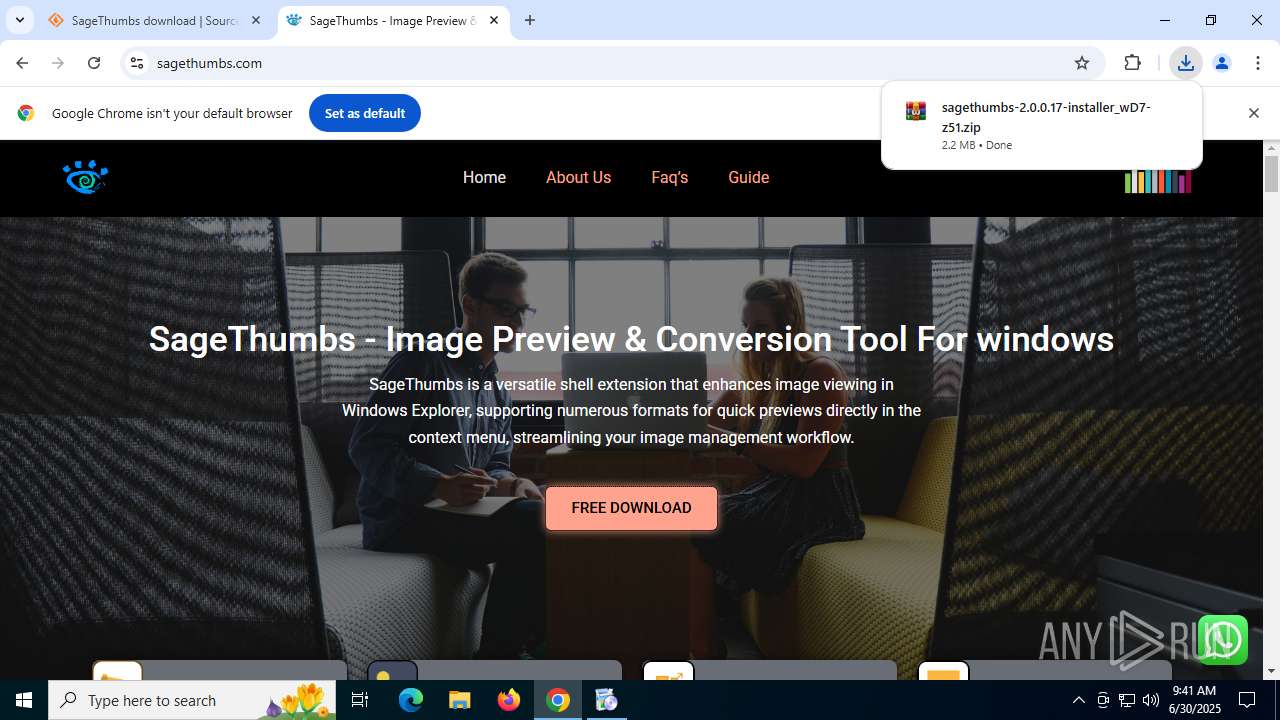Click the browser Back arrow
1280x720 pixels.
(x=22, y=63)
